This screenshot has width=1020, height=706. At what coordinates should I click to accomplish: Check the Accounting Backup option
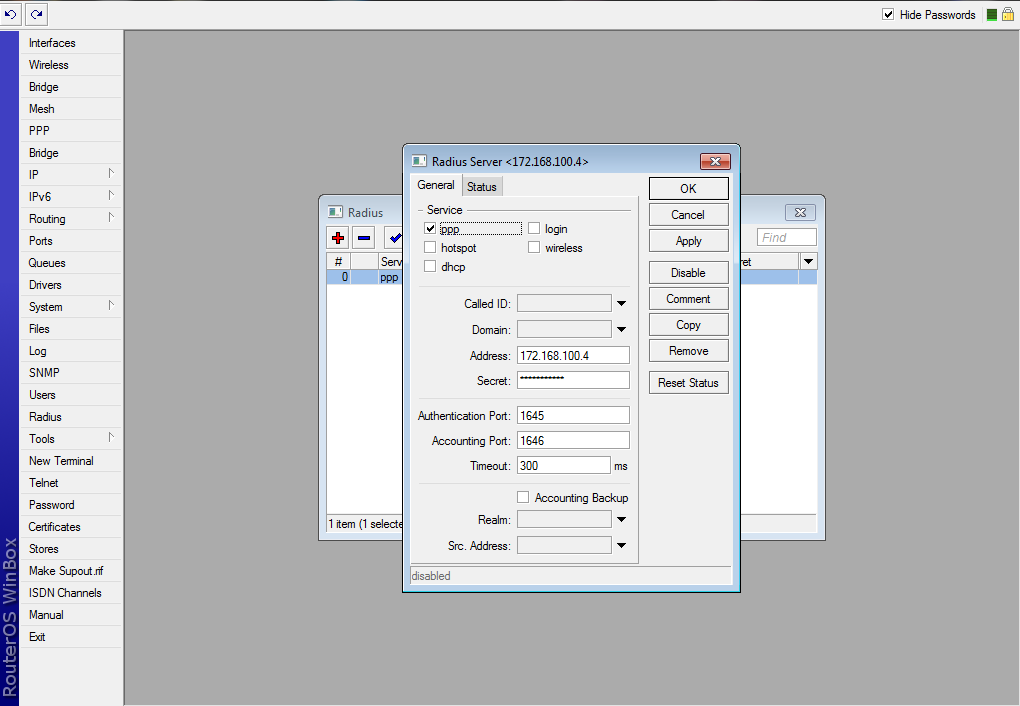tap(523, 498)
